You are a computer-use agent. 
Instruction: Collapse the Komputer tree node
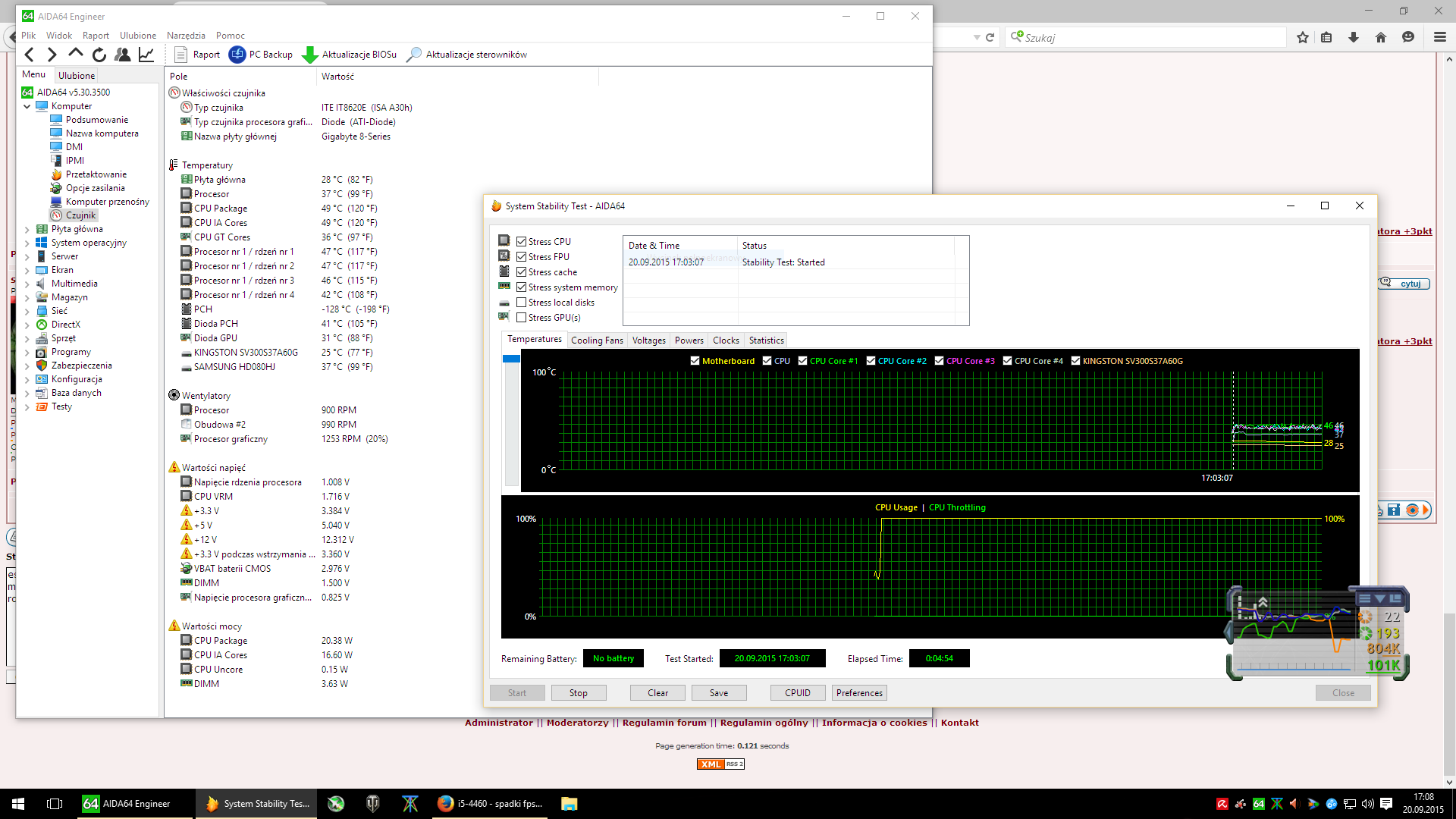point(27,106)
